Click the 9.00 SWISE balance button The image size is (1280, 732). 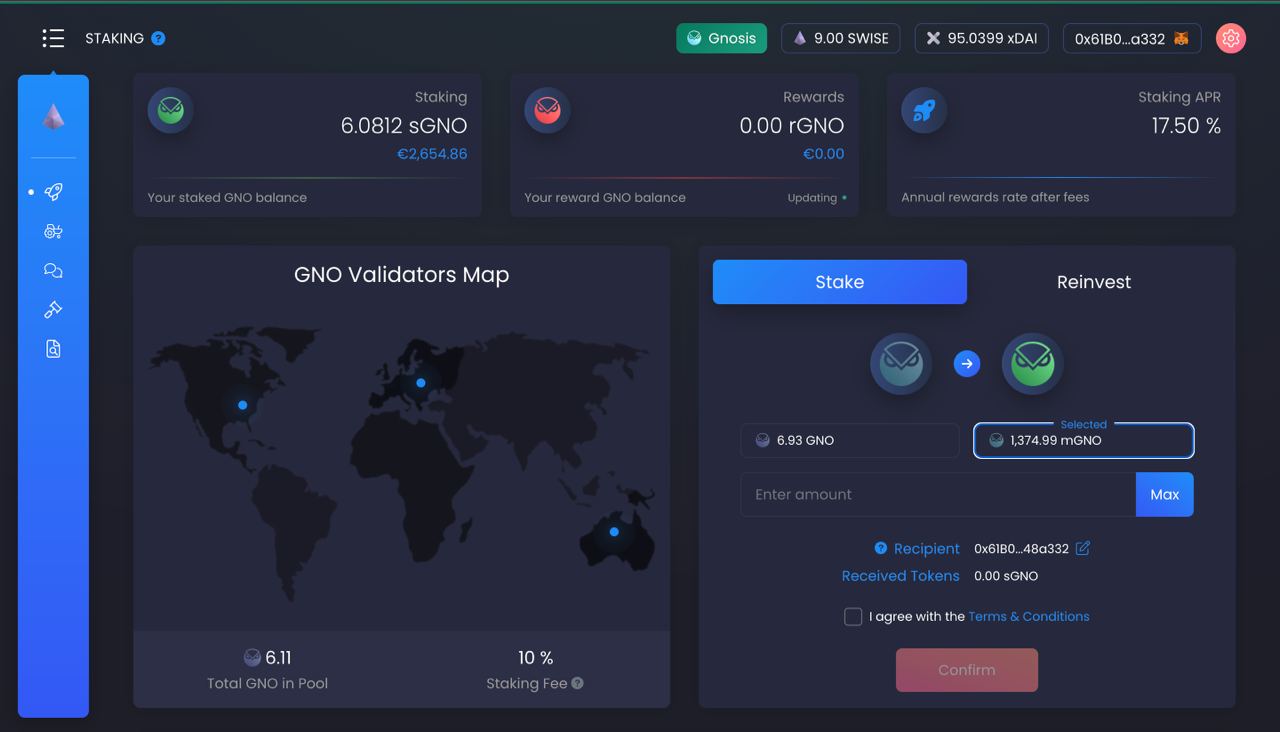tap(841, 38)
